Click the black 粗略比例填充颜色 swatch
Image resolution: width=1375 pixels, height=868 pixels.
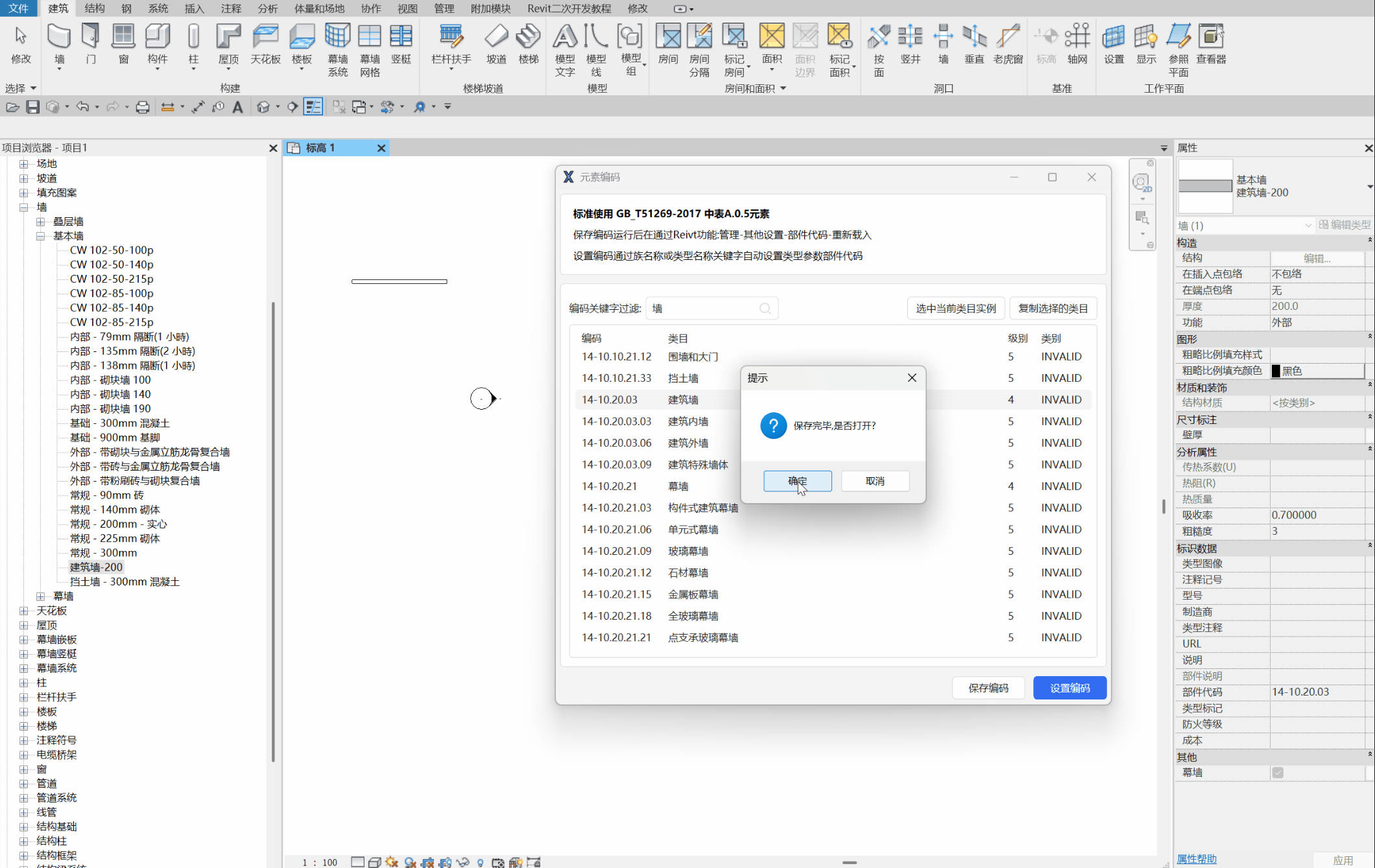tap(1276, 371)
